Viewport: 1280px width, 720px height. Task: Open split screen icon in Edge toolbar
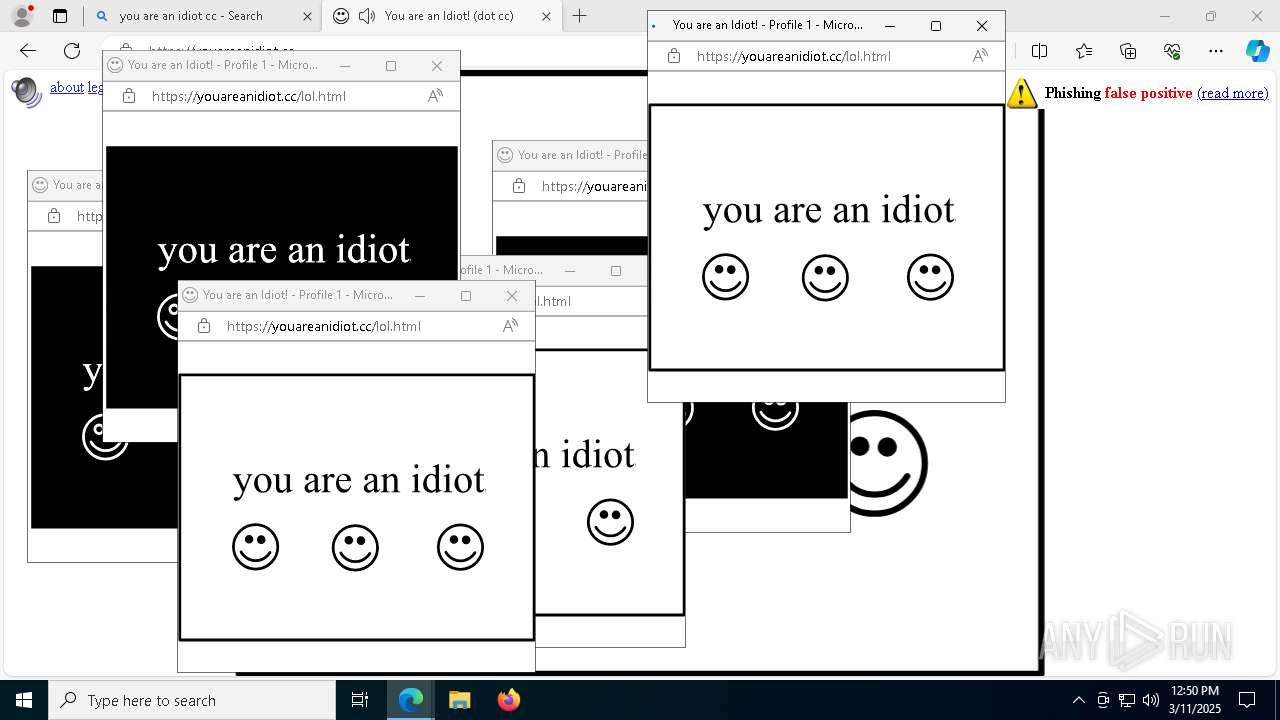pyautogui.click(x=1040, y=51)
